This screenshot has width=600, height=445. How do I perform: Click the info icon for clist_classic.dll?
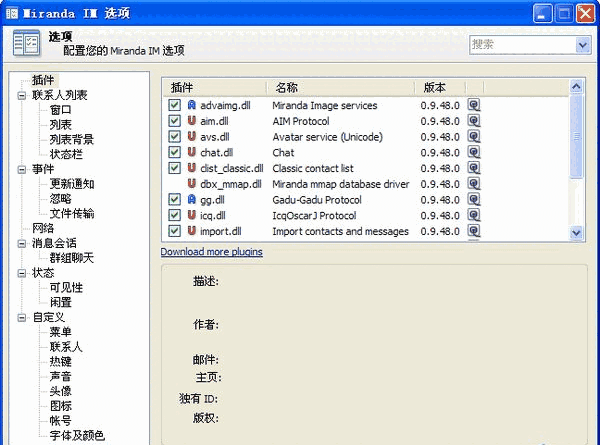474,168
